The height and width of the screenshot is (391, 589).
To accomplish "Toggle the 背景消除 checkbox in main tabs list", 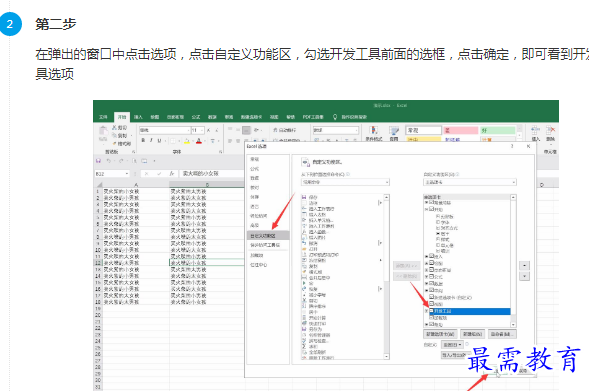I will point(432,202).
